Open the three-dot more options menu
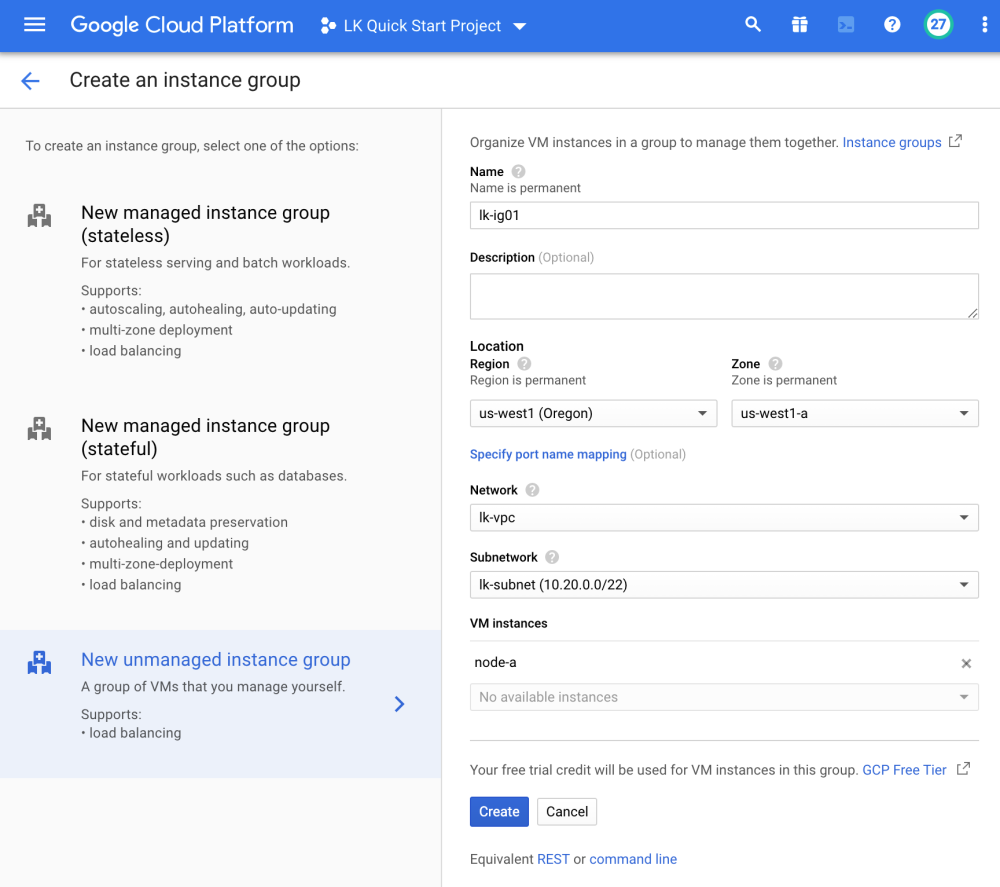The image size is (1000, 887). click(x=984, y=25)
